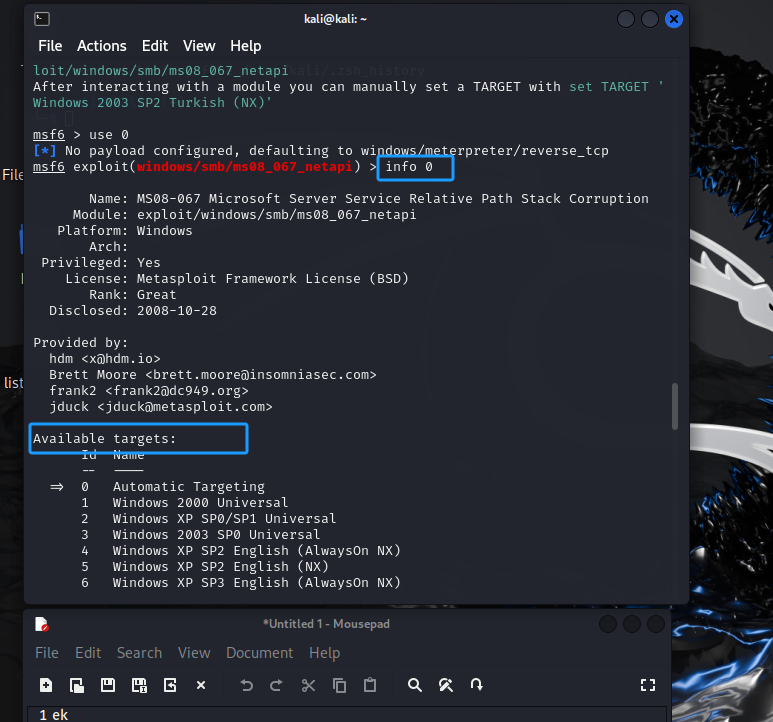
Task: Minimize the kali terminal window
Action: point(626,19)
